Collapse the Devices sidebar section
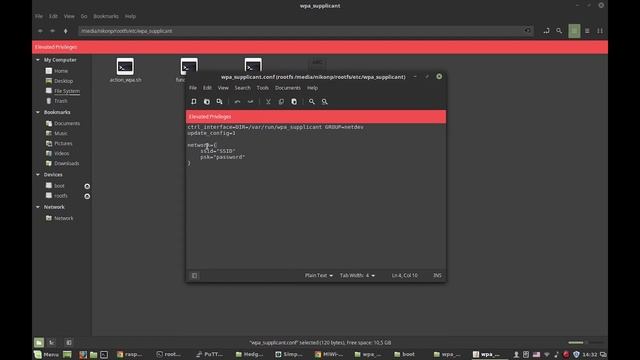 [x=38, y=175]
